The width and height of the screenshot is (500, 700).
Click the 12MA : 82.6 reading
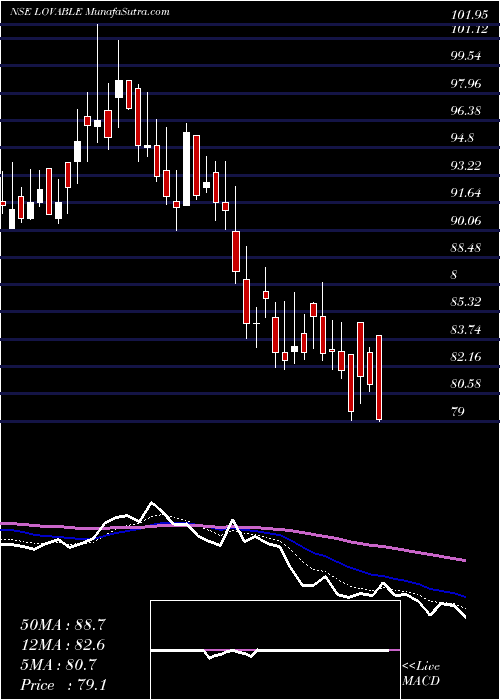click(x=63, y=645)
